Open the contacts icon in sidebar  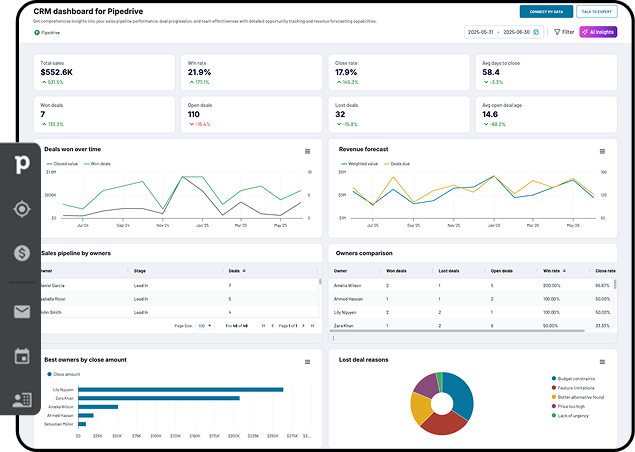pos(21,400)
